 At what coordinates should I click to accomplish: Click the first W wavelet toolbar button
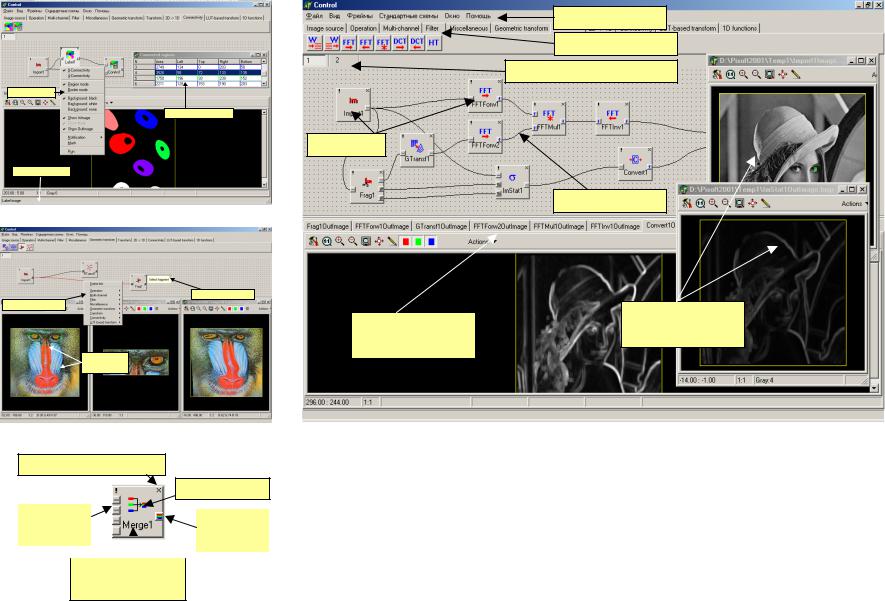click(314, 43)
